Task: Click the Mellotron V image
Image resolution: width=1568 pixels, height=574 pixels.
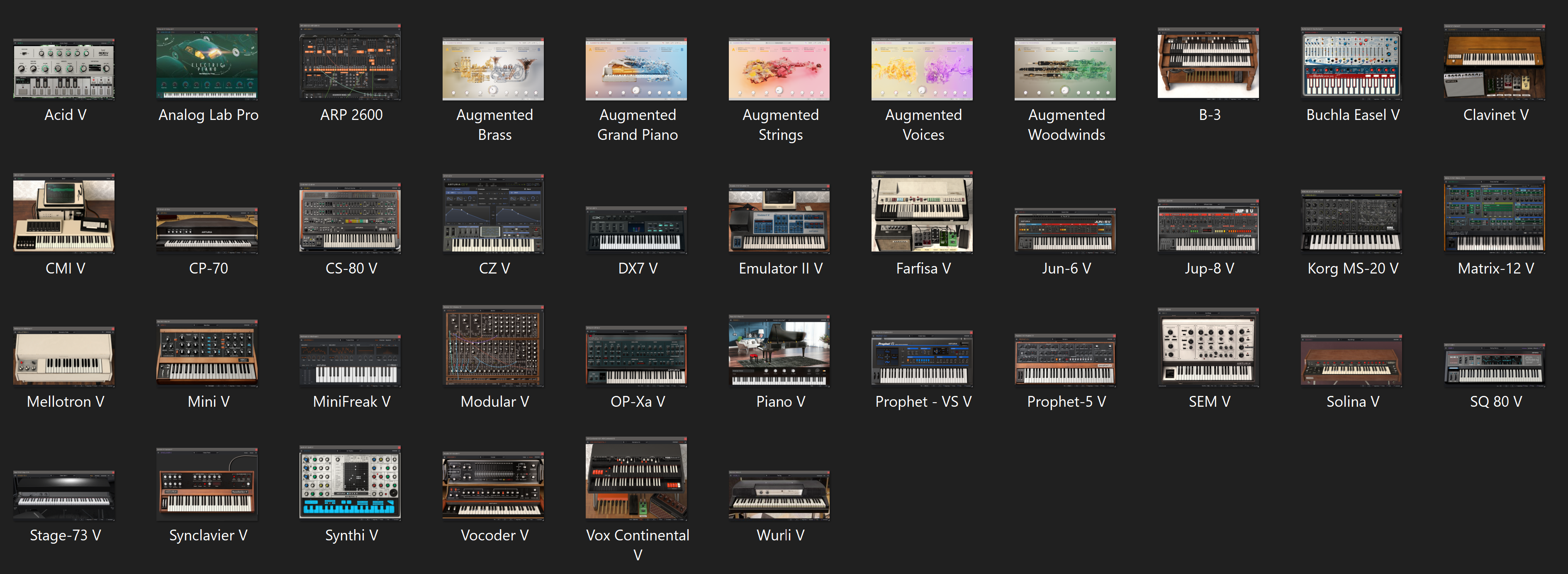Action: click(64, 357)
